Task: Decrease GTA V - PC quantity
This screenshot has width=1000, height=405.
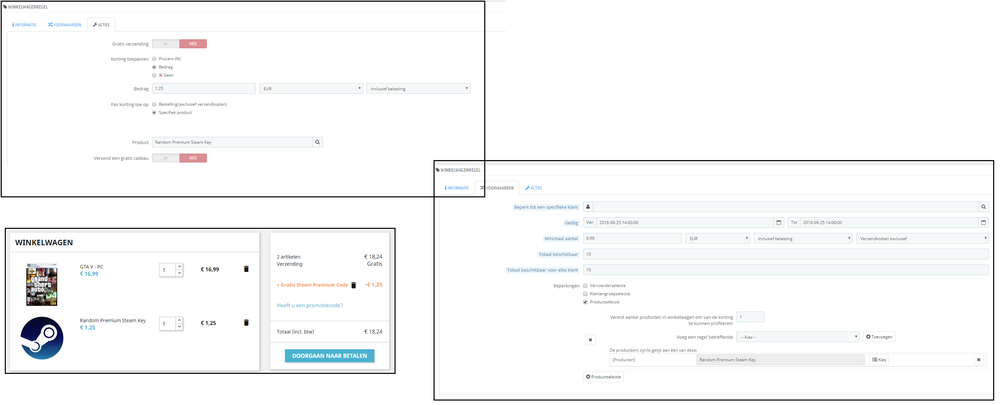Action: (x=179, y=274)
